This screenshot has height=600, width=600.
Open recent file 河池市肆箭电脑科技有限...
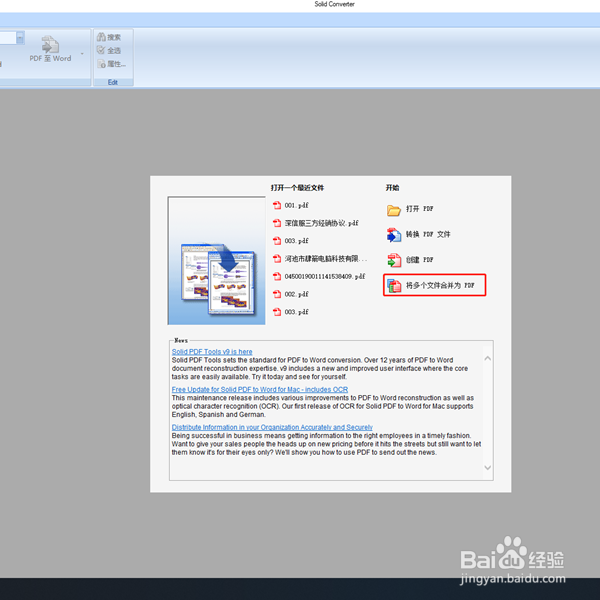pos(325,259)
